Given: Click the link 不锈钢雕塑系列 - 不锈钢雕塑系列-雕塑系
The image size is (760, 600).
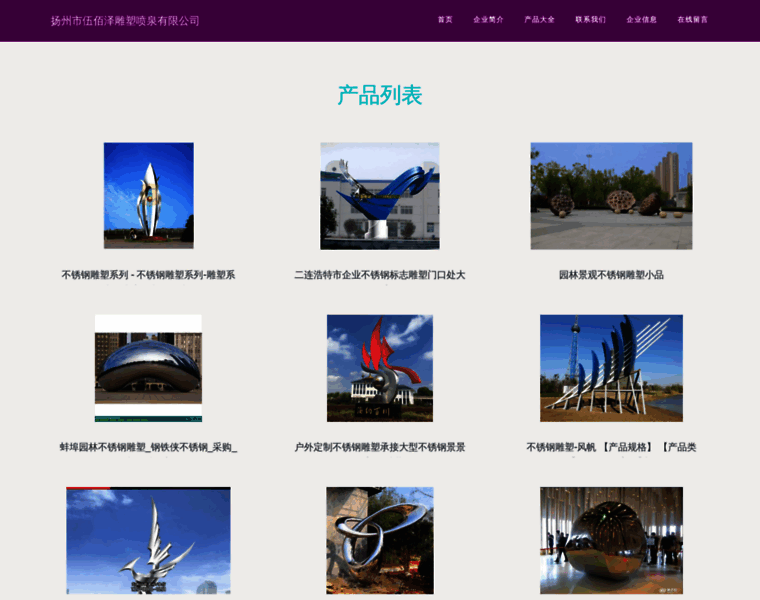Looking at the screenshot, I should (148, 275).
